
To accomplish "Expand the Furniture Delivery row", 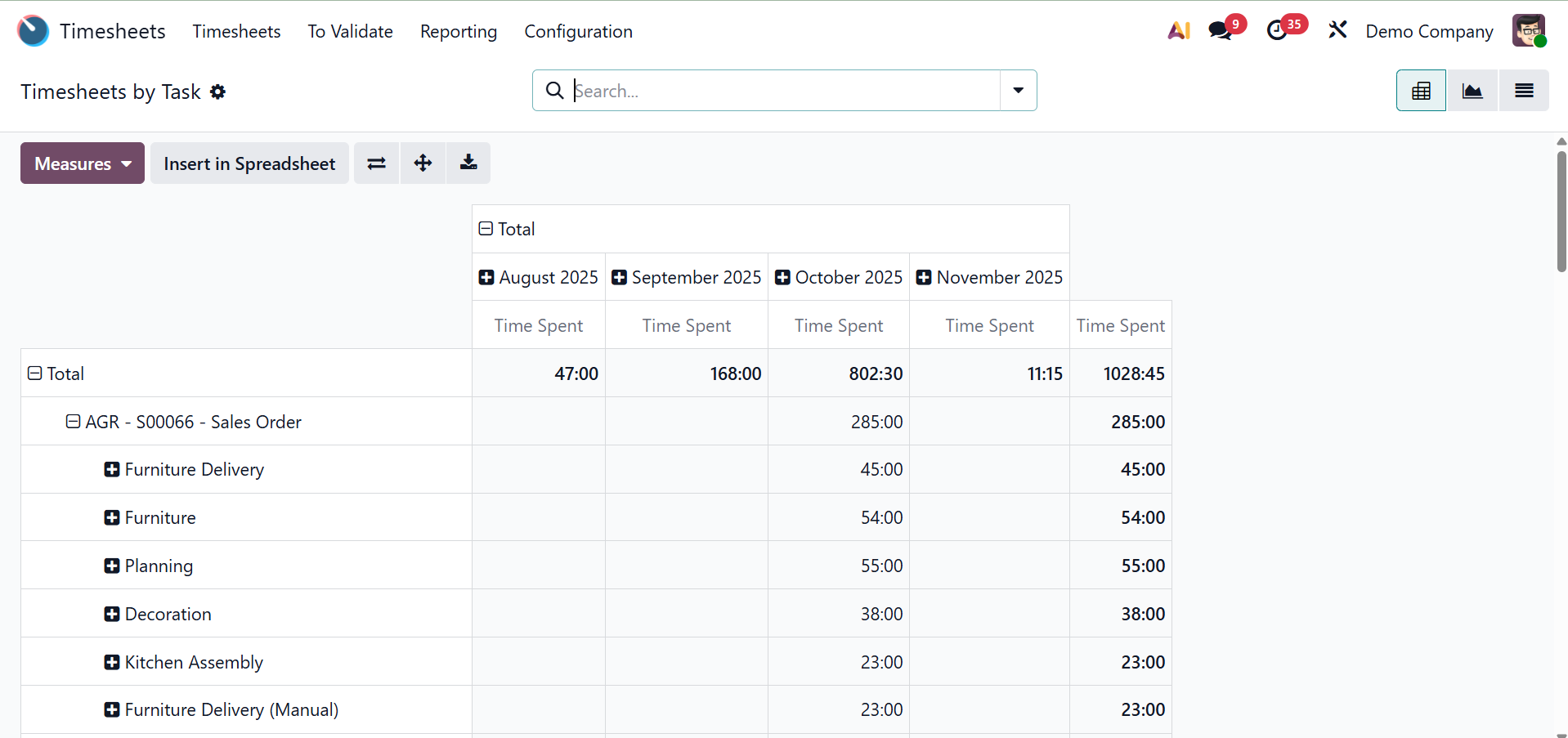I will click(185, 470).
